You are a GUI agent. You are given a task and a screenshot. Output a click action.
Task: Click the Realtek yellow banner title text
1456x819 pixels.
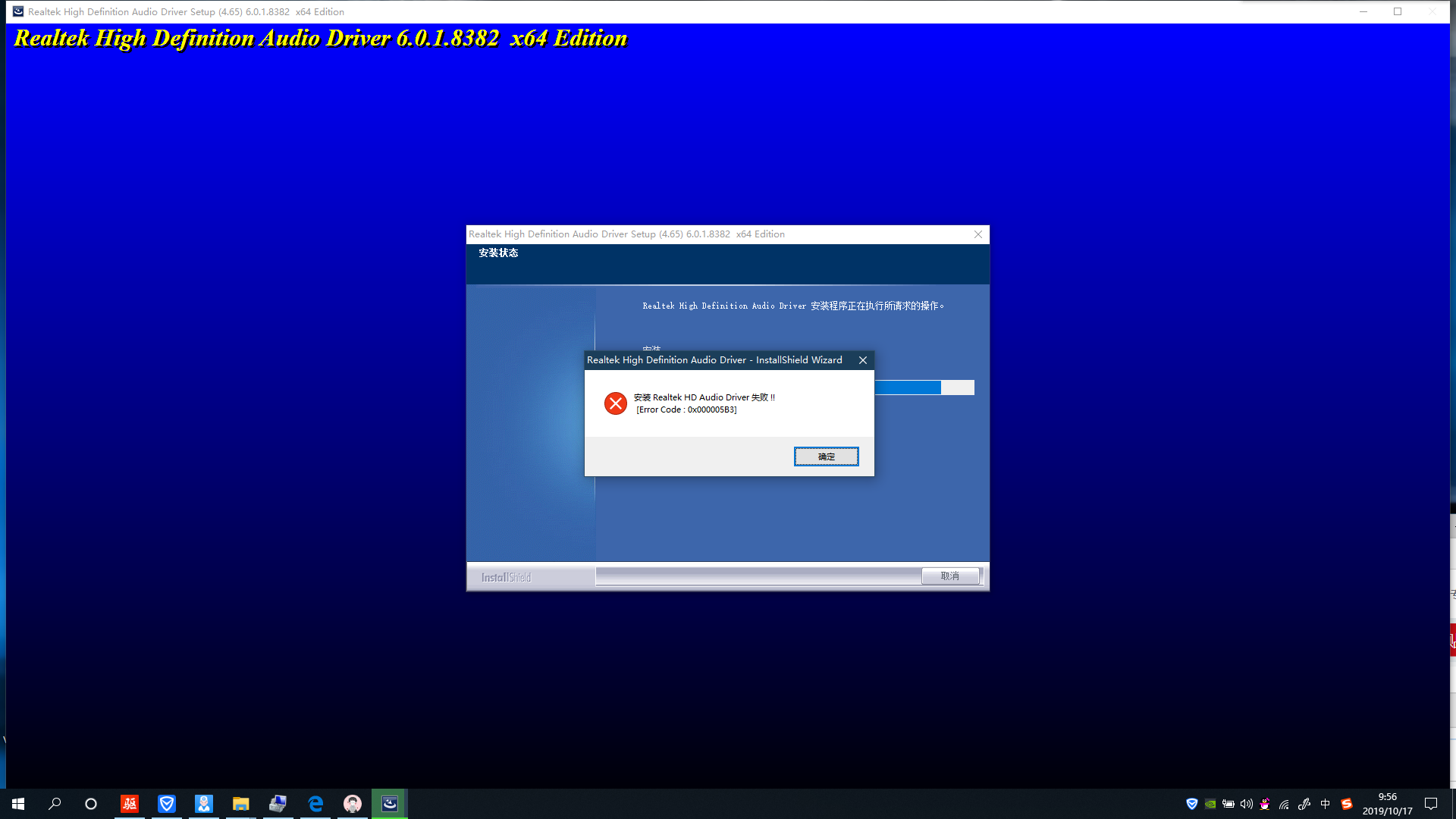tap(321, 38)
